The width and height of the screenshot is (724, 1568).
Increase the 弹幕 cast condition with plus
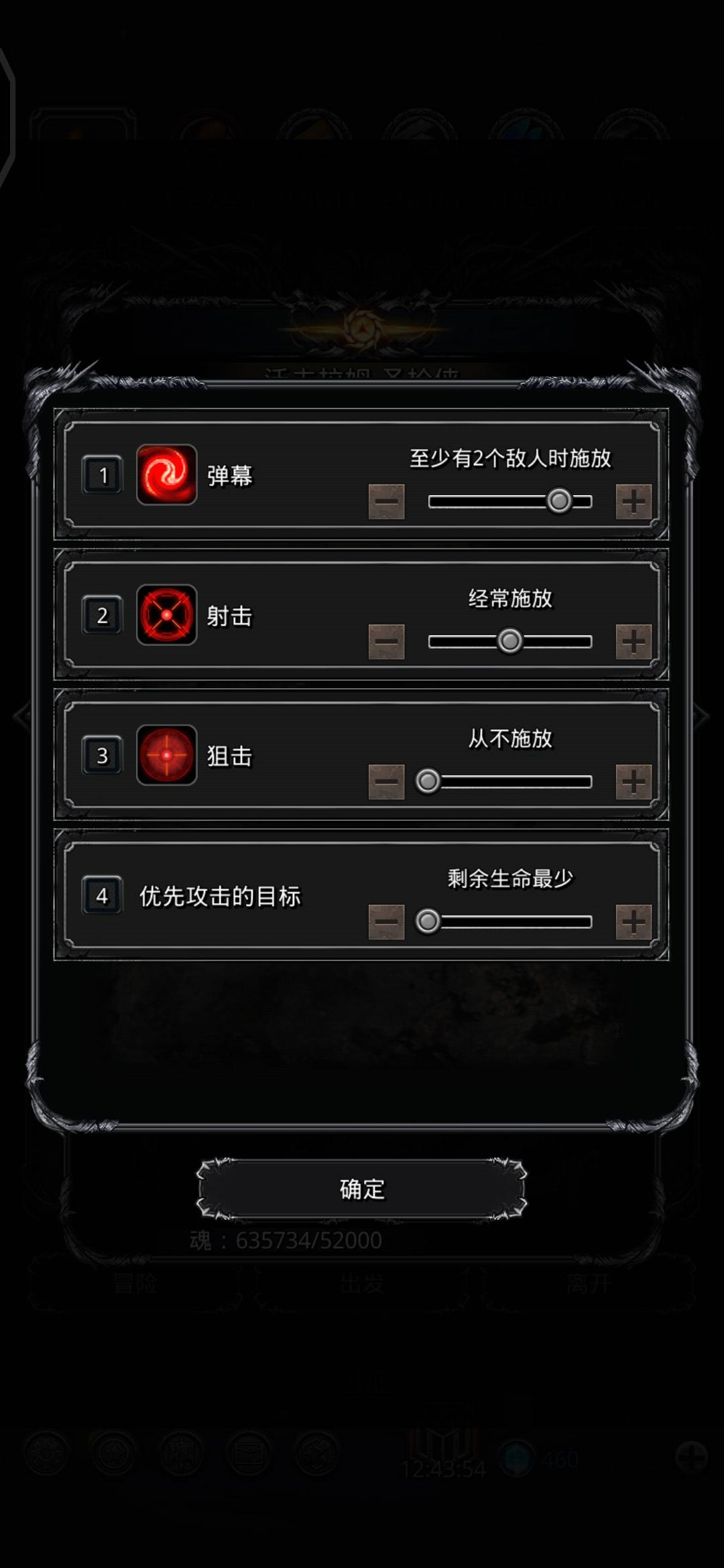tap(633, 501)
